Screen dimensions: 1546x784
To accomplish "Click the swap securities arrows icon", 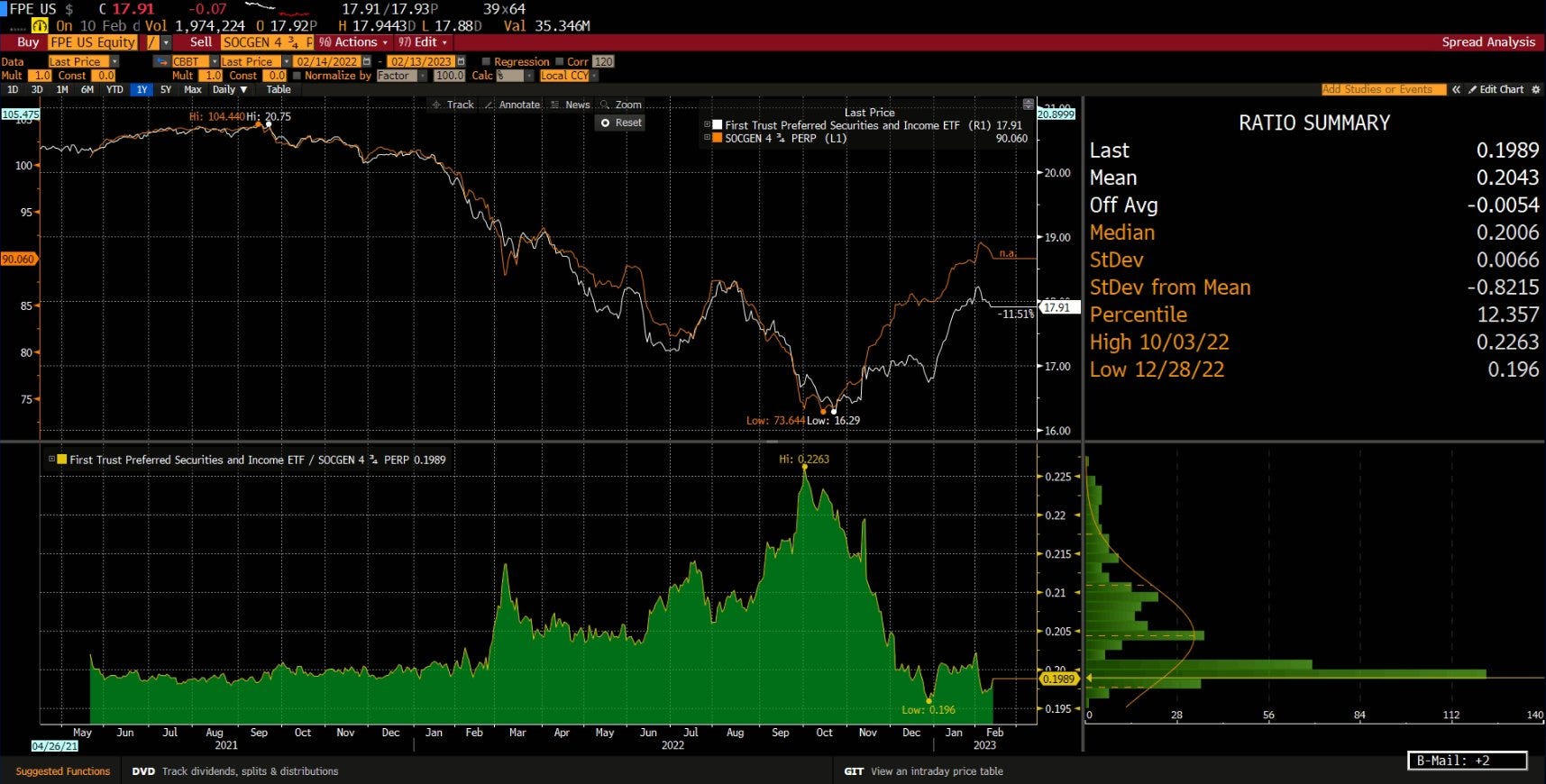I will tap(162, 61).
